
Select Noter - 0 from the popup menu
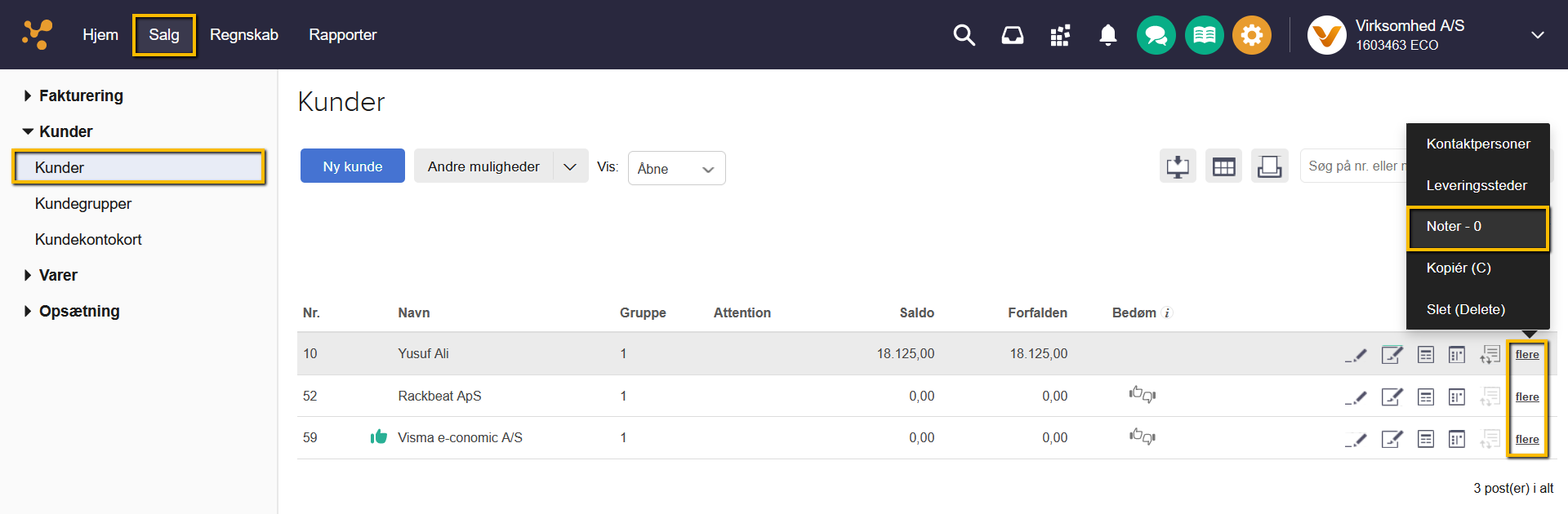click(1477, 227)
